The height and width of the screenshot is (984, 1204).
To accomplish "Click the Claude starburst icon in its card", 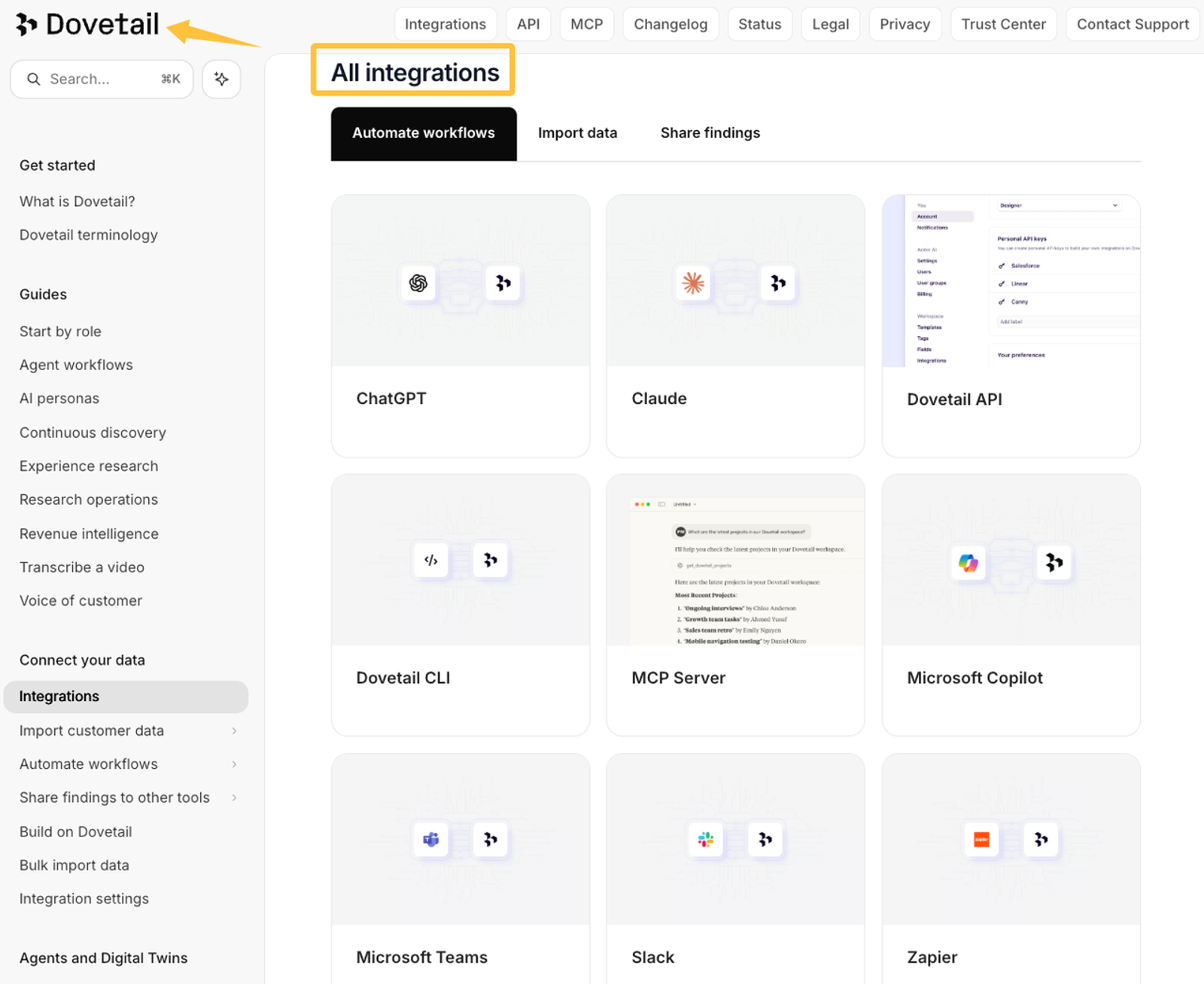I will coord(693,283).
